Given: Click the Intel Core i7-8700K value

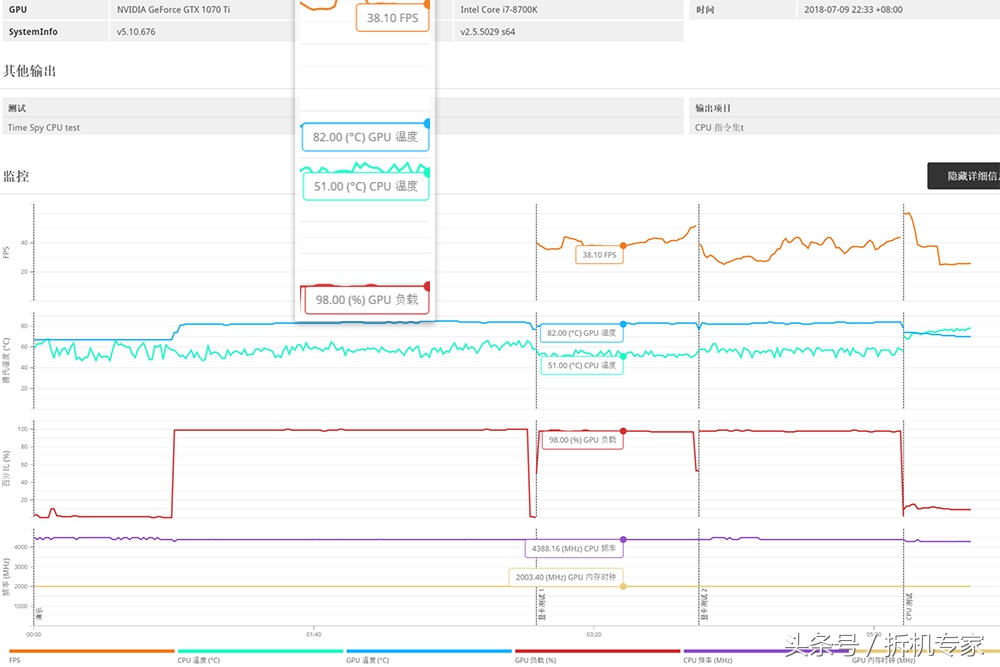Looking at the screenshot, I should (x=498, y=9).
